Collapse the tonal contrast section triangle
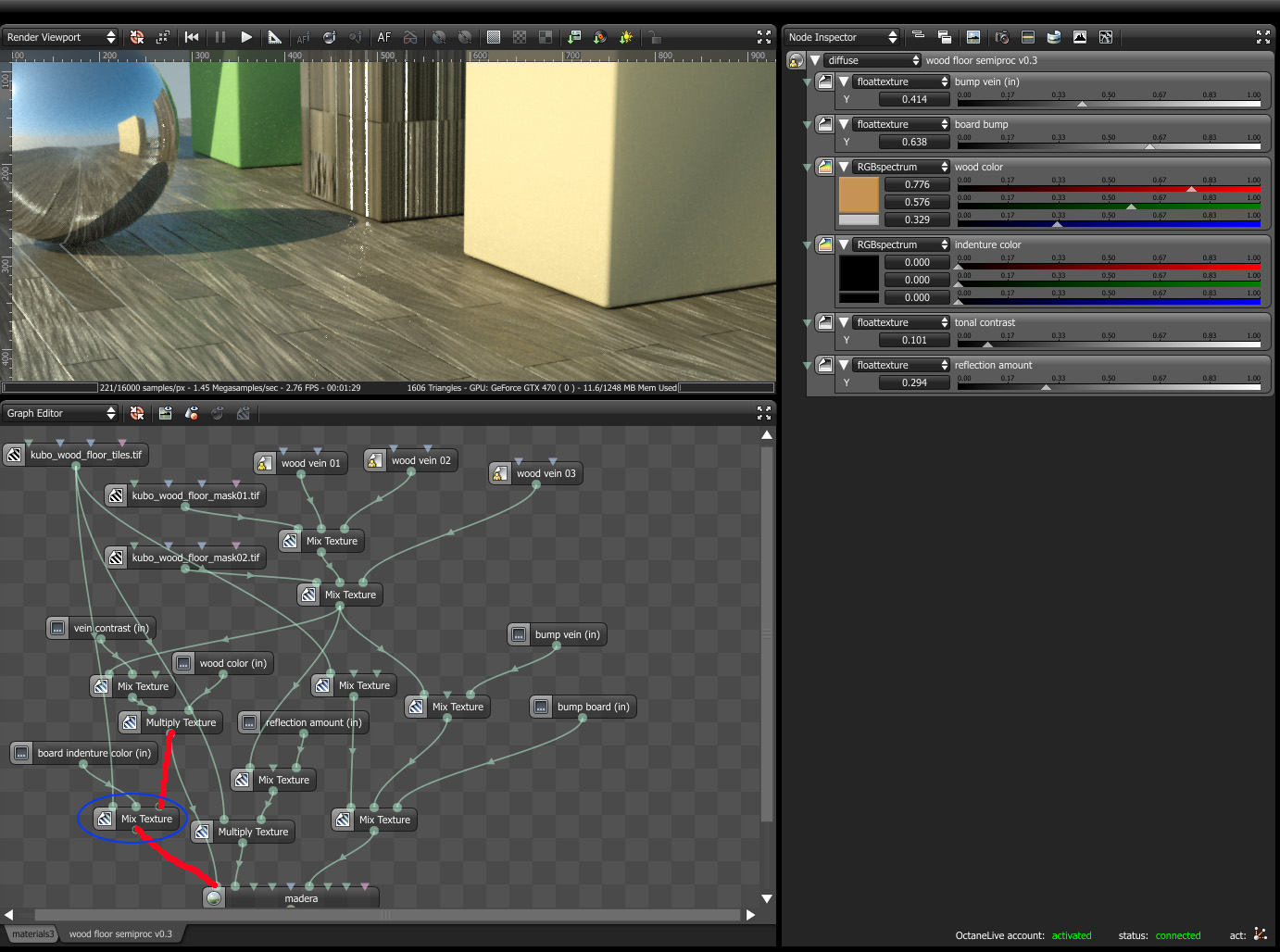Screen dimensions: 1280x952 [844, 322]
